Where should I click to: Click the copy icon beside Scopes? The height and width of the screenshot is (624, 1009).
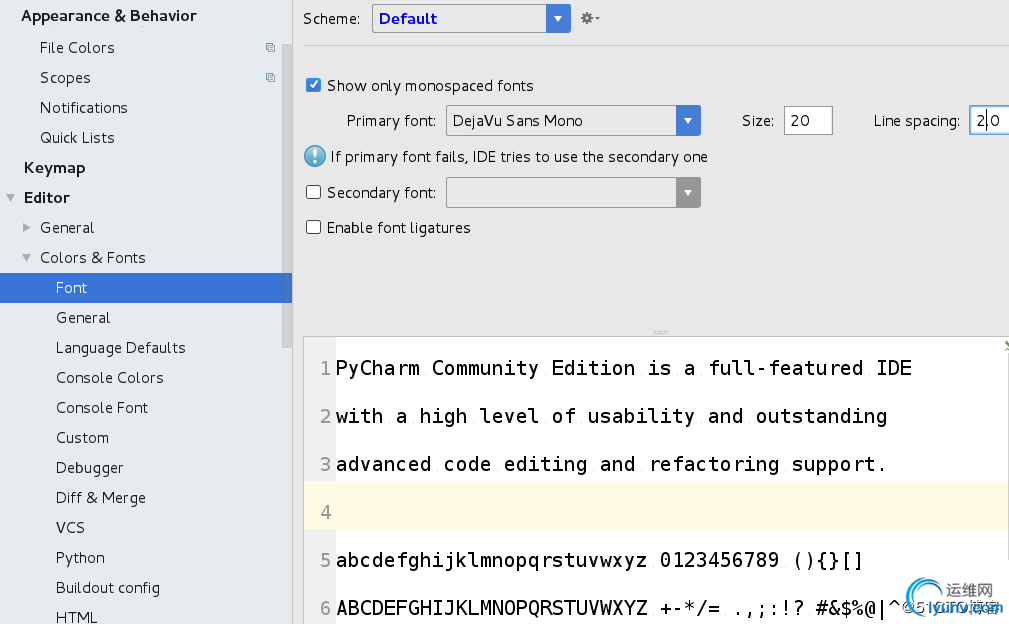[x=270, y=77]
